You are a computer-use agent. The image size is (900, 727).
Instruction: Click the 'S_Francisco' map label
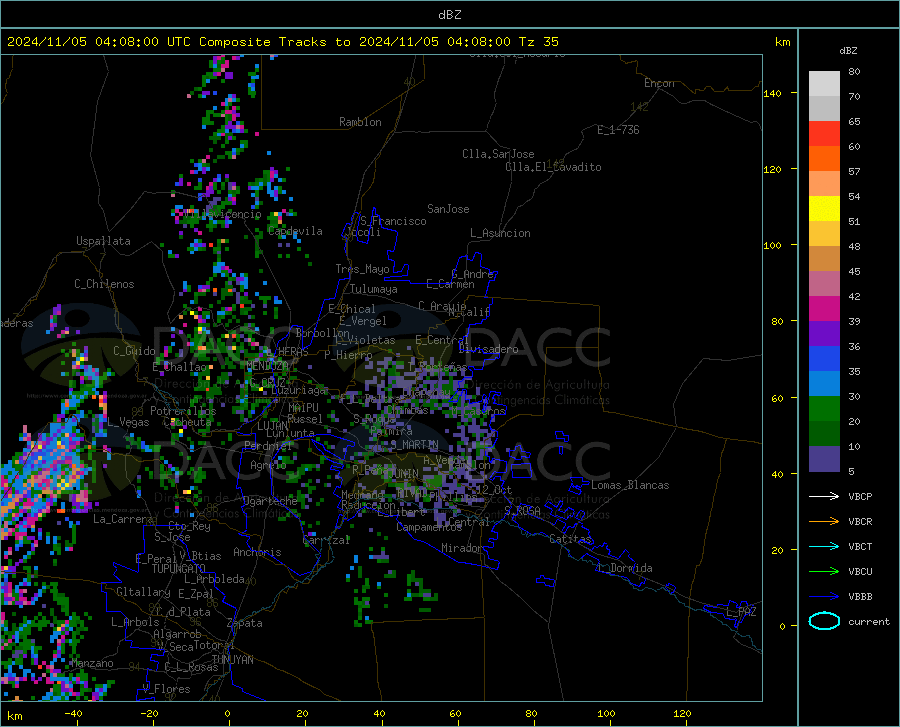tap(393, 221)
